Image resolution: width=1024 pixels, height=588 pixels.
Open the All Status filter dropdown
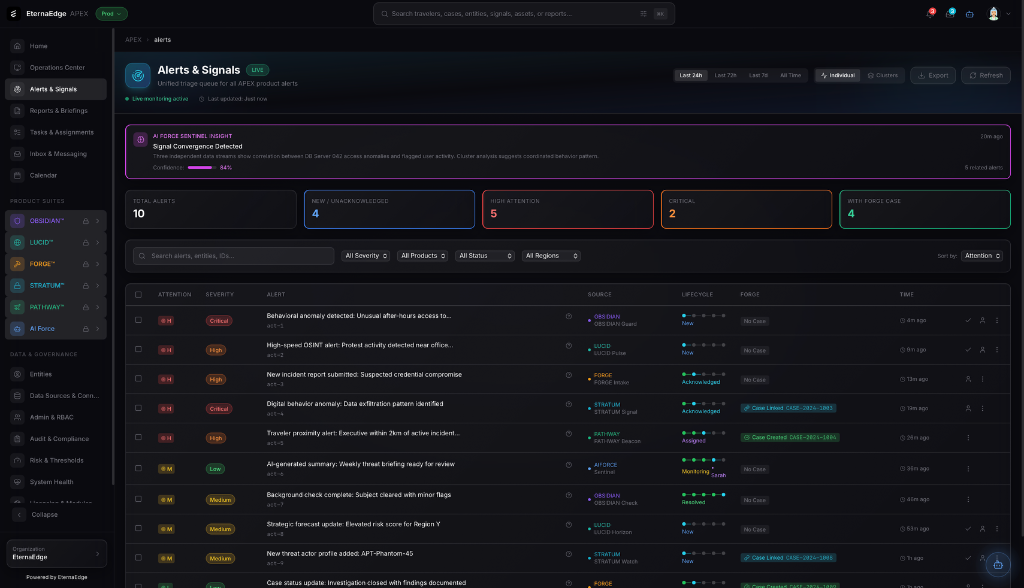[x=485, y=256]
